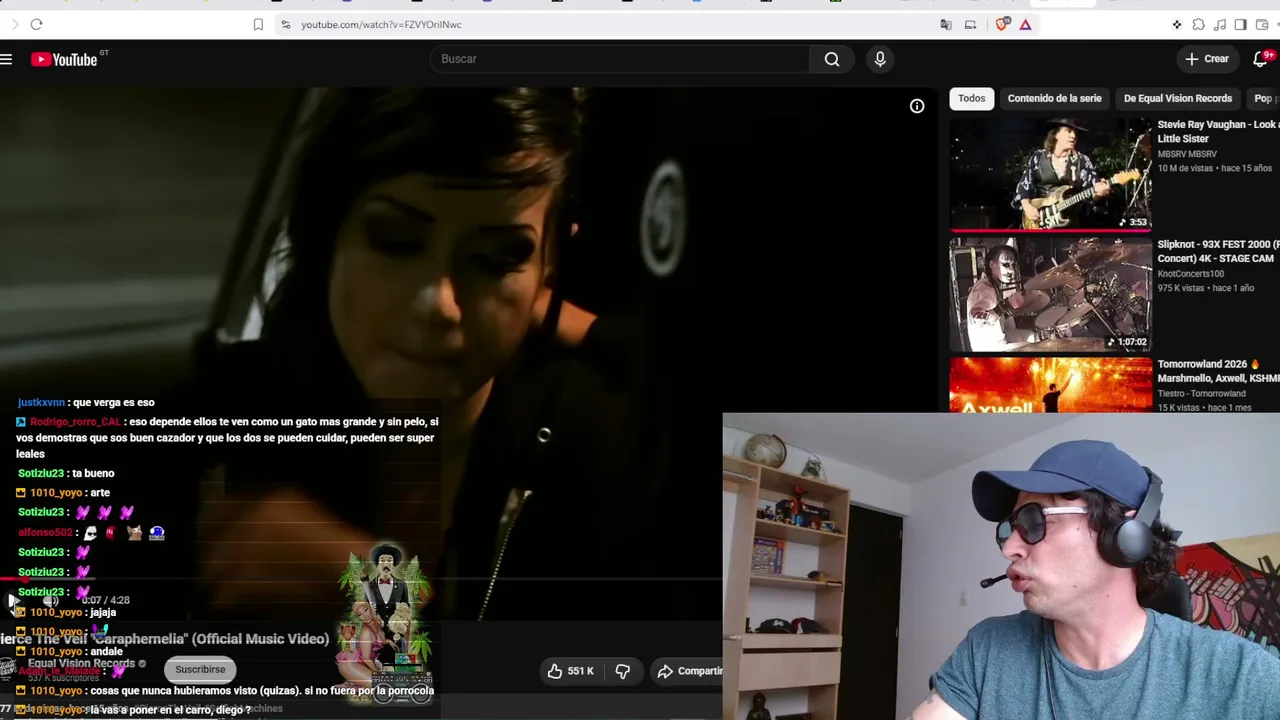Click the 551 K like count
The image size is (1280, 720).
click(x=581, y=671)
